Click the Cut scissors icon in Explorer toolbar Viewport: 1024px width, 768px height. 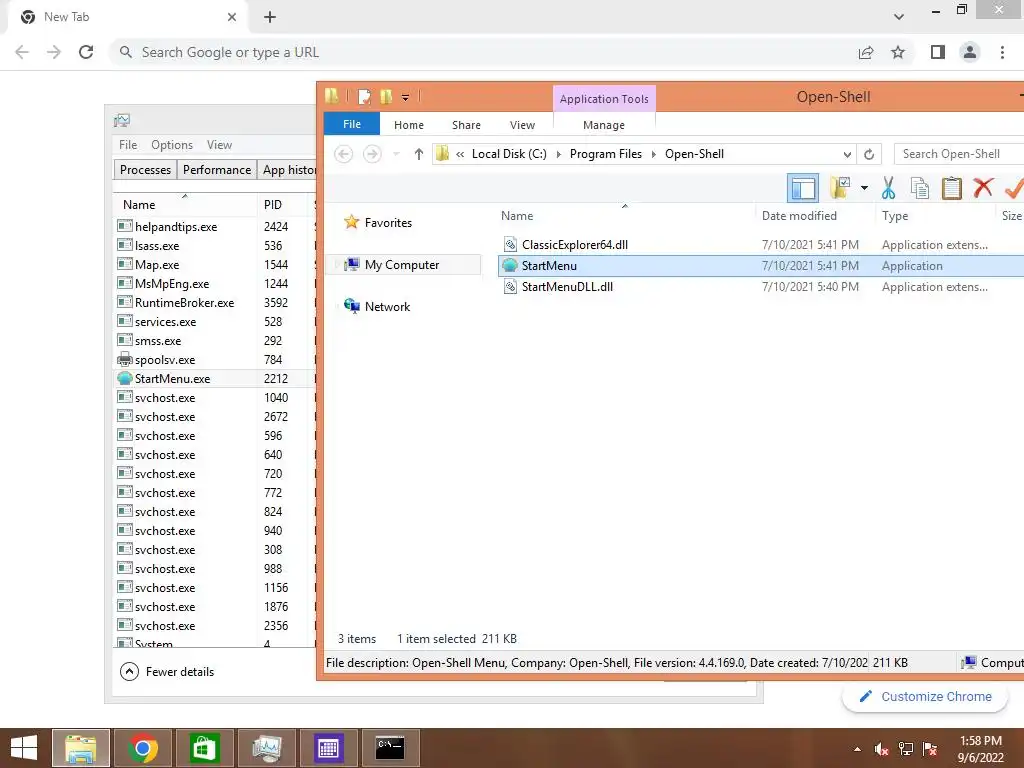888,188
